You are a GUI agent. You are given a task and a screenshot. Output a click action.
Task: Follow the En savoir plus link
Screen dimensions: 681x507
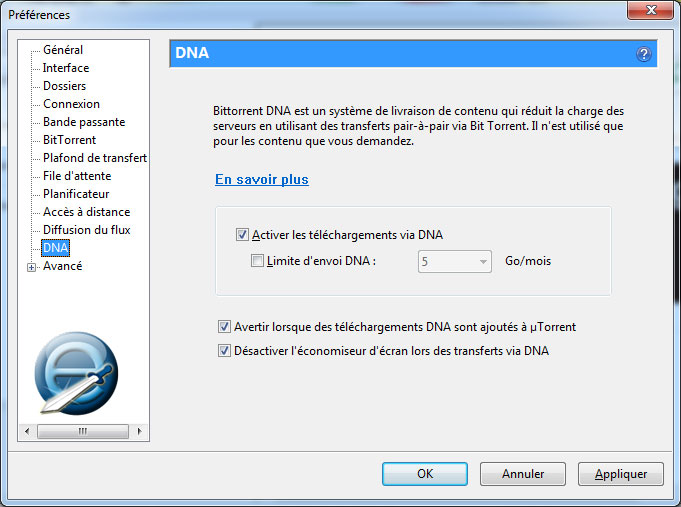pyautogui.click(x=262, y=179)
